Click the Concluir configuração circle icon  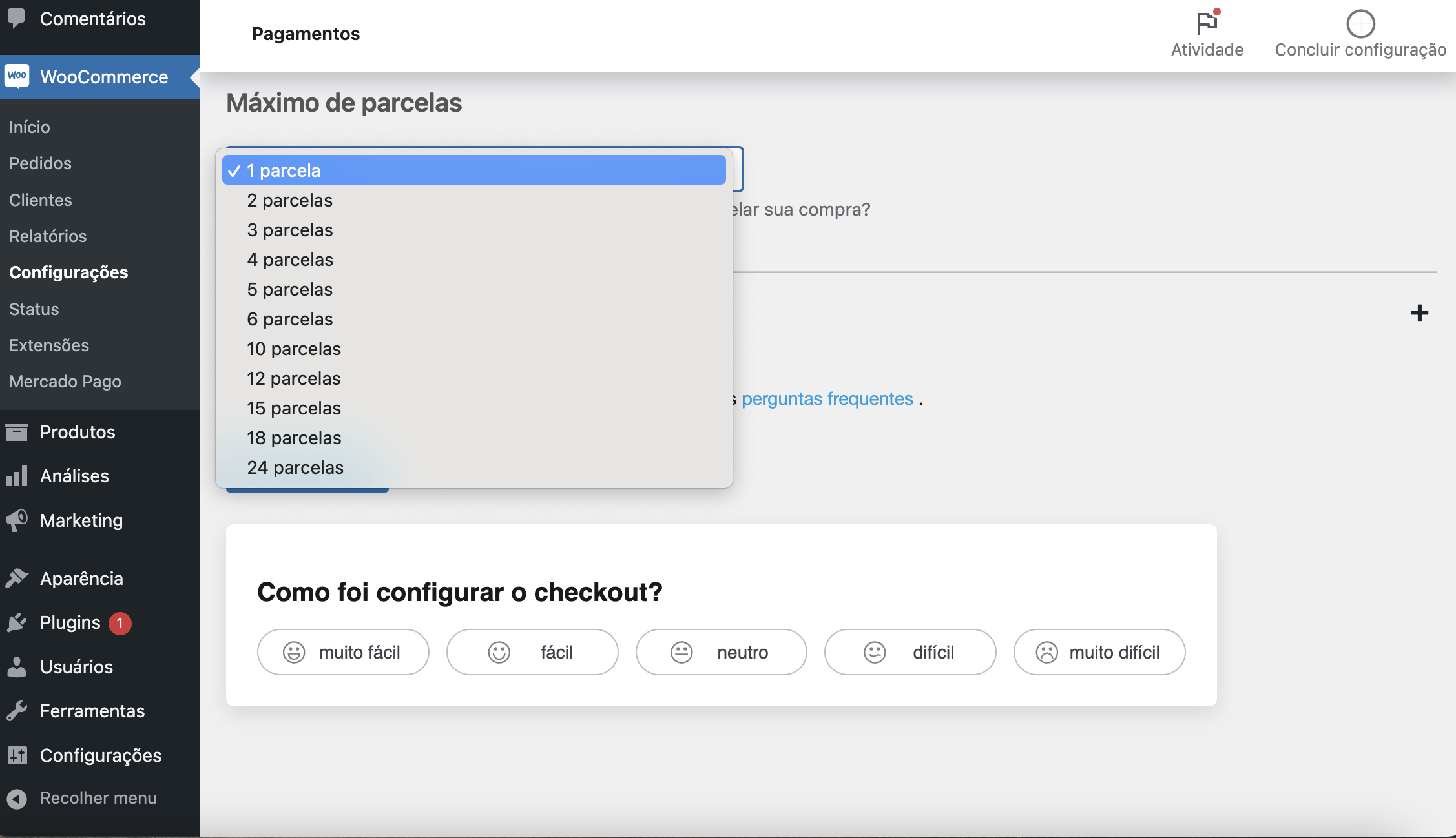coord(1360,24)
